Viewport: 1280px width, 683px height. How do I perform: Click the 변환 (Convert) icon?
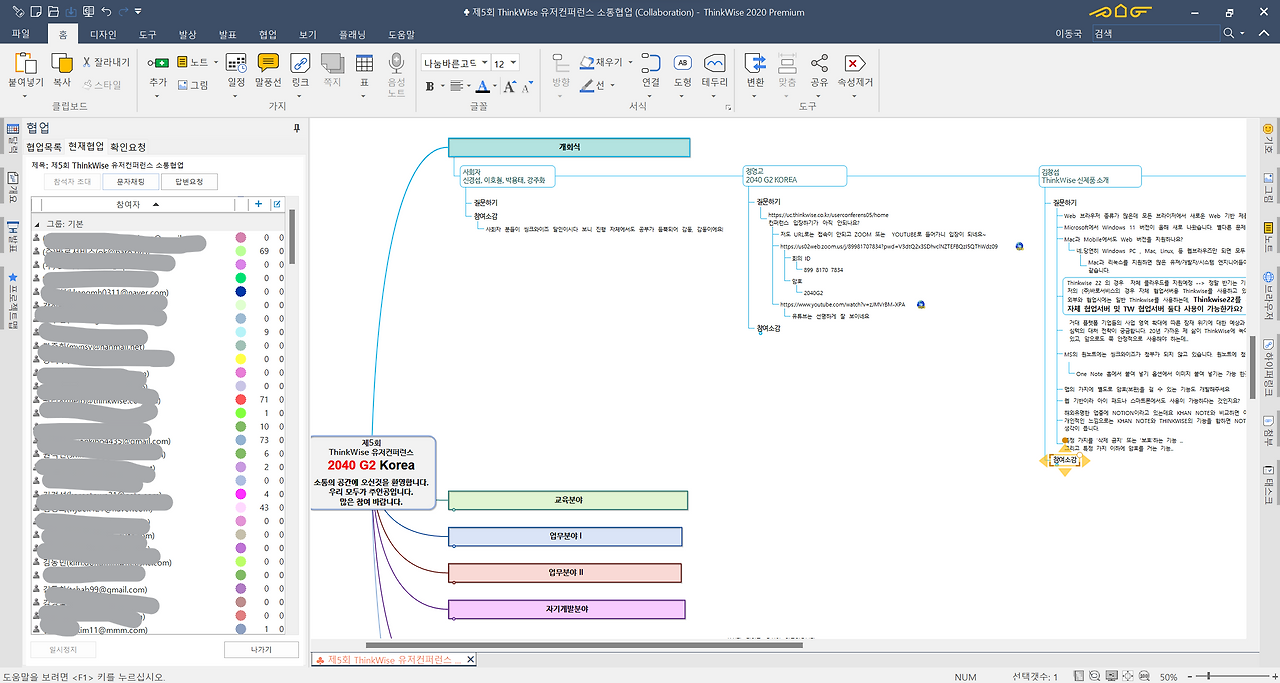pos(755,64)
